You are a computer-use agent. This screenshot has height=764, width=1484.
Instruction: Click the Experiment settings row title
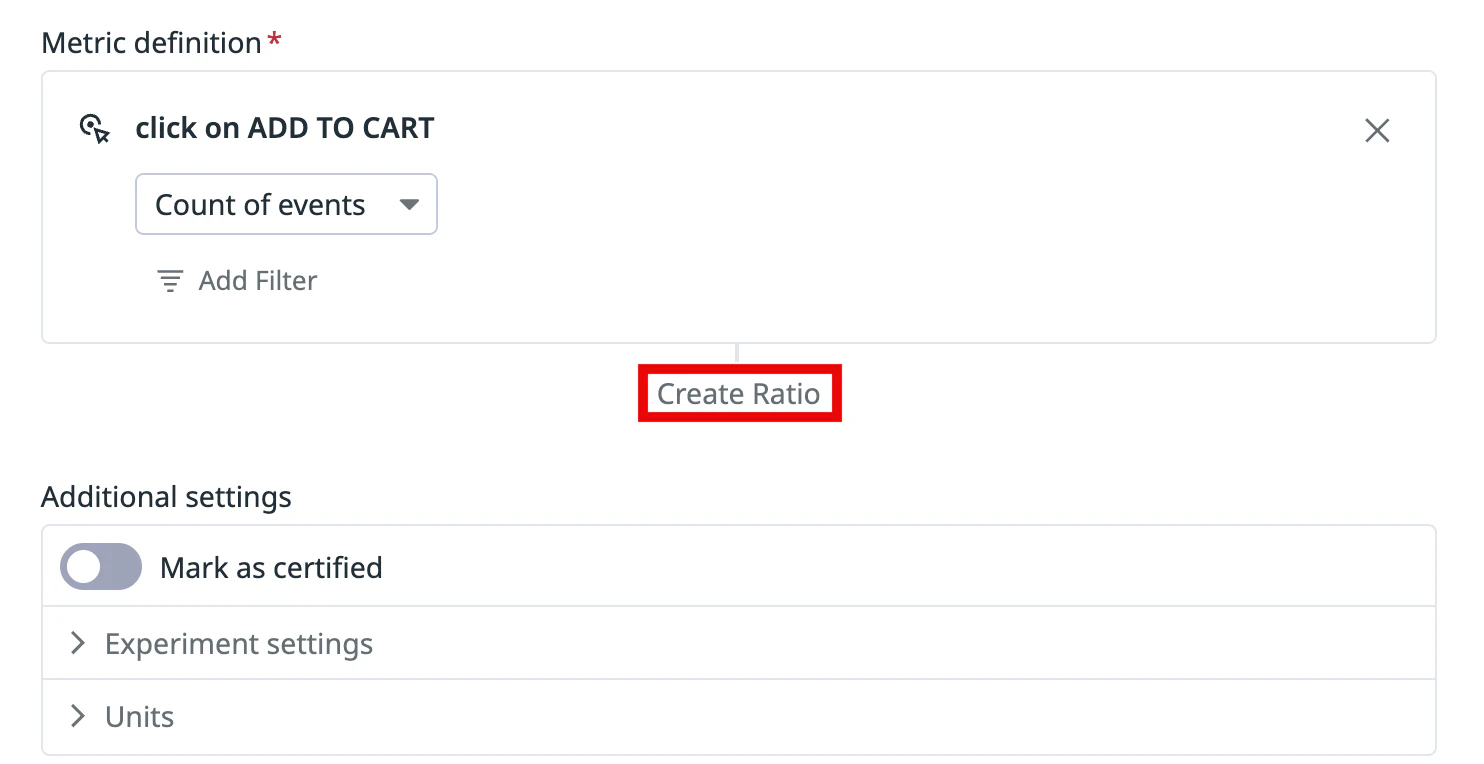[239, 643]
